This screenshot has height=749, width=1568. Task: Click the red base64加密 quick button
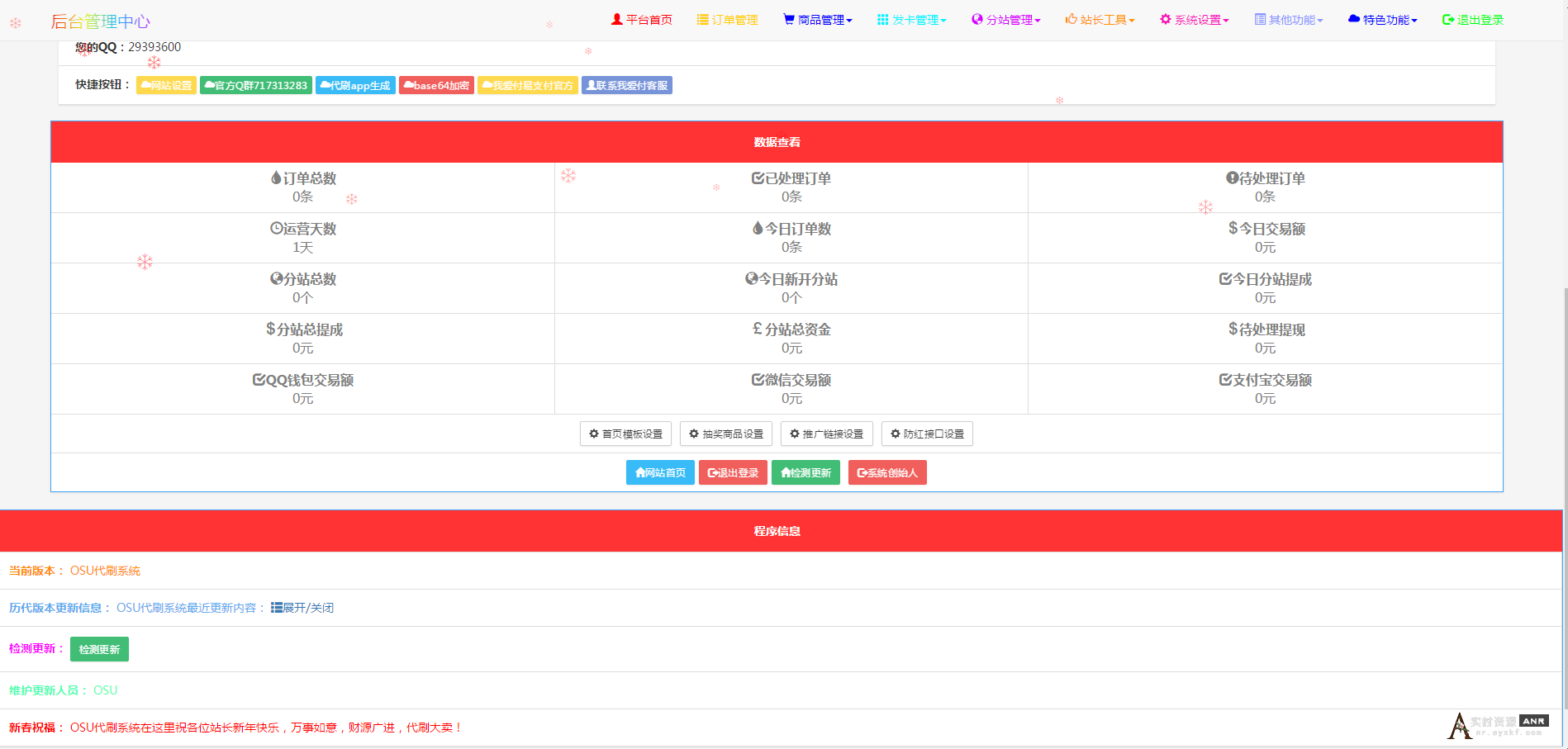pyautogui.click(x=436, y=85)
